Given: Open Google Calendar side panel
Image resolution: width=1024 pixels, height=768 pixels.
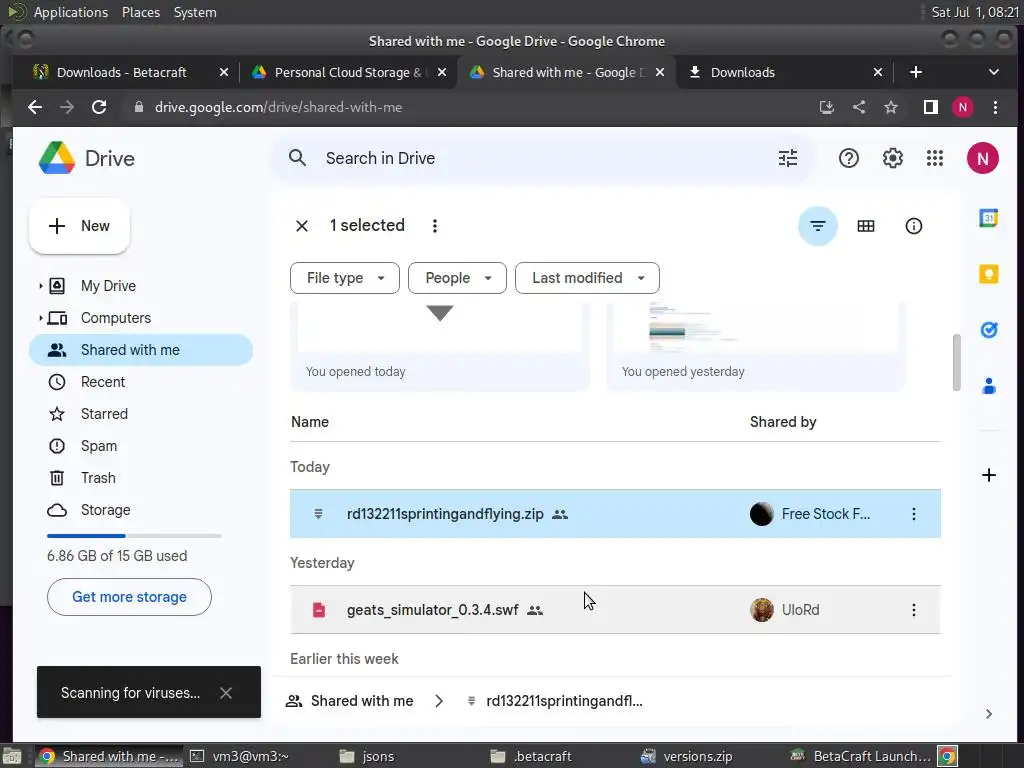Looking at the screenshot, I should click(988, 218).
